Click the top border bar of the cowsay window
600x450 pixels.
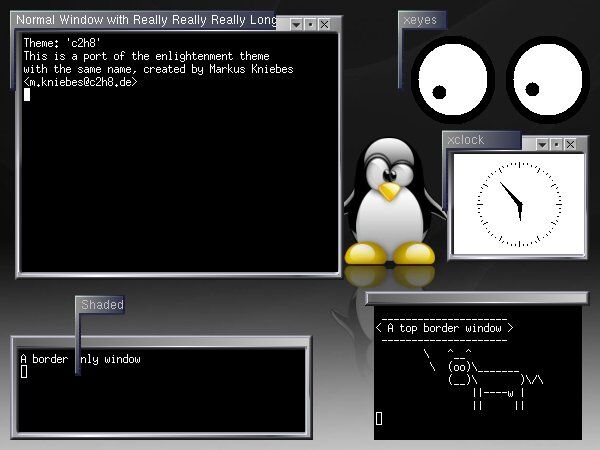pyautogui.click(x=476, y=298)
